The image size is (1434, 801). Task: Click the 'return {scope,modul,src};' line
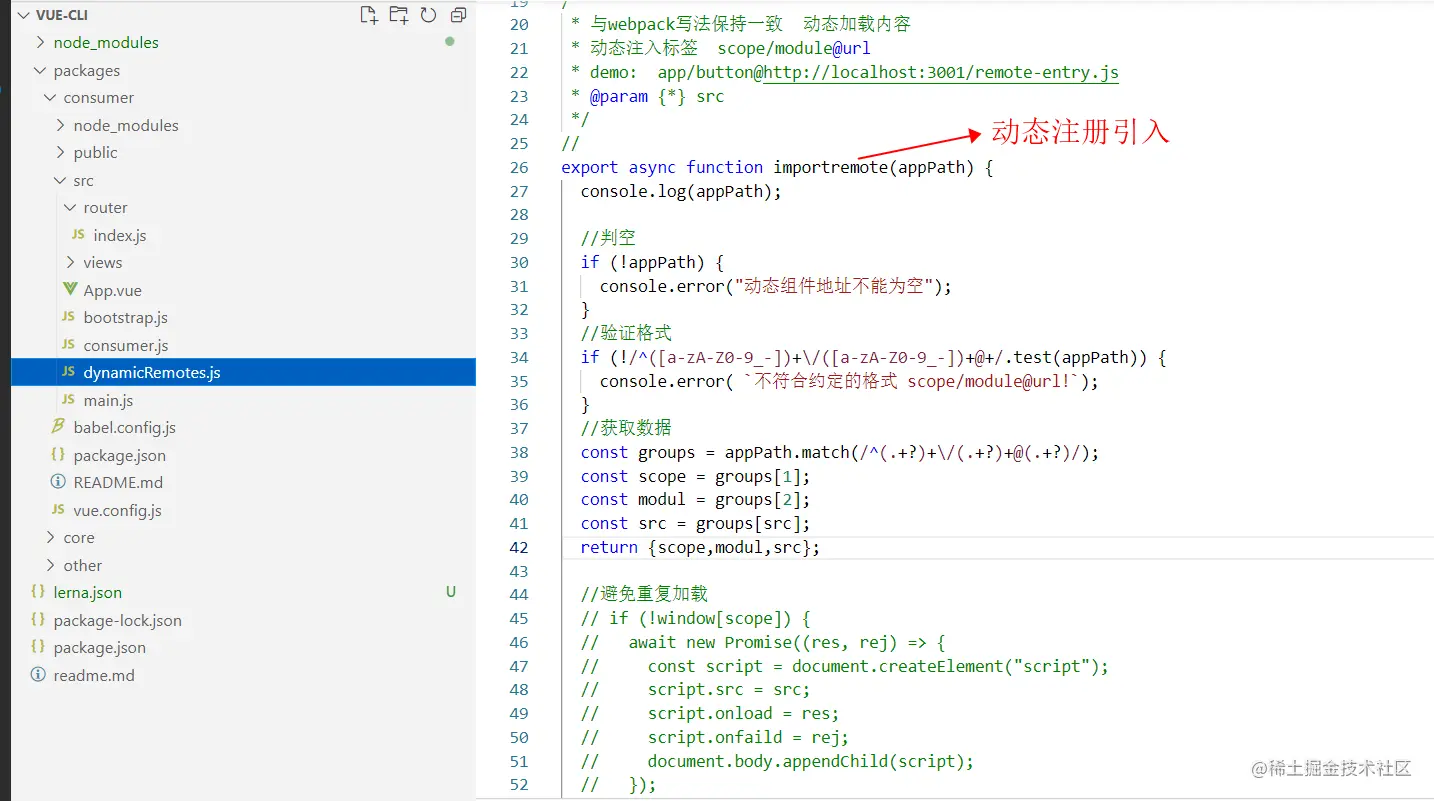[x=700, y=547]
